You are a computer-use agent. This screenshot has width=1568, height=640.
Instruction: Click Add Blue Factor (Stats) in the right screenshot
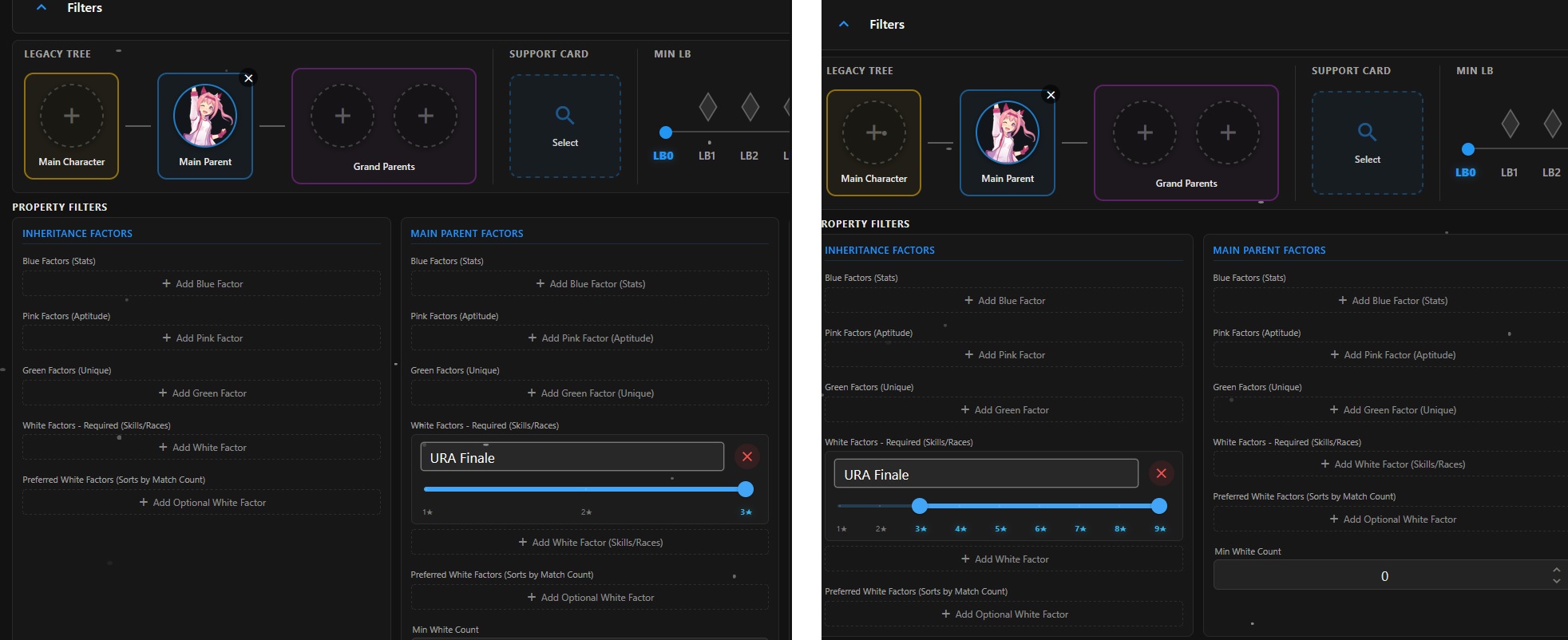coord(1391,301)
